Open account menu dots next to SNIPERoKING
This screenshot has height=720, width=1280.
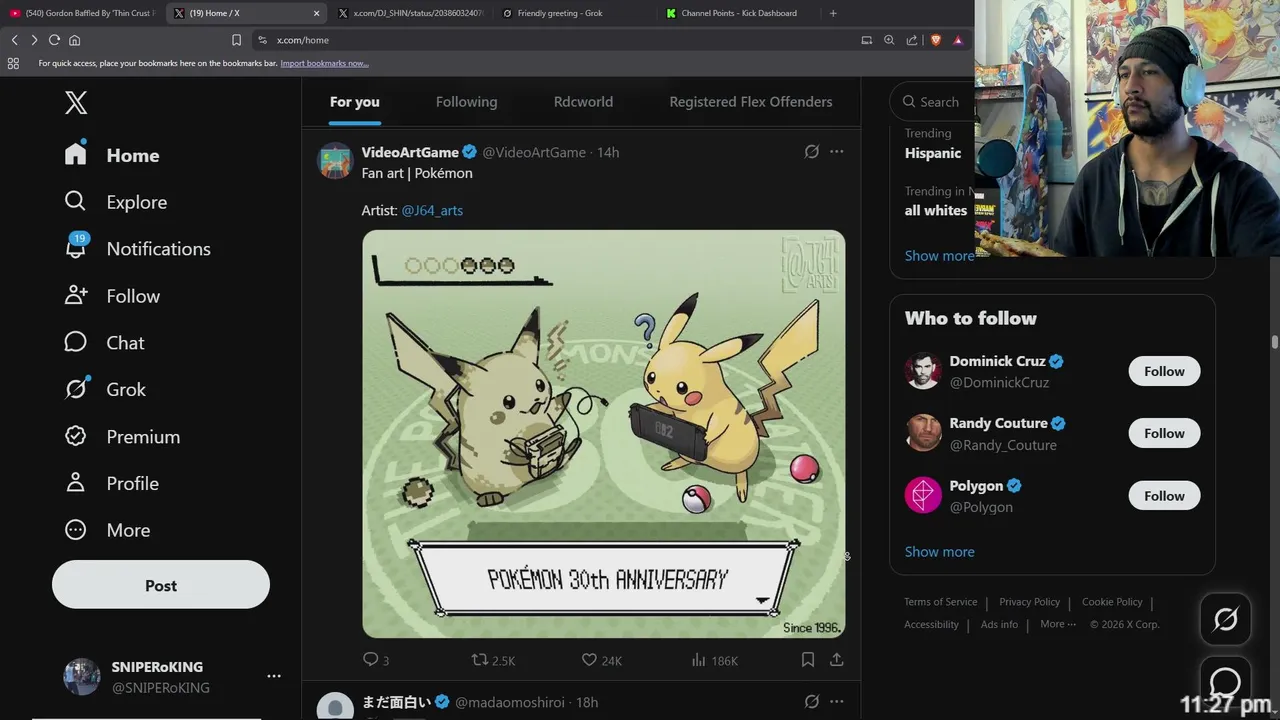[x=274, y=677]
